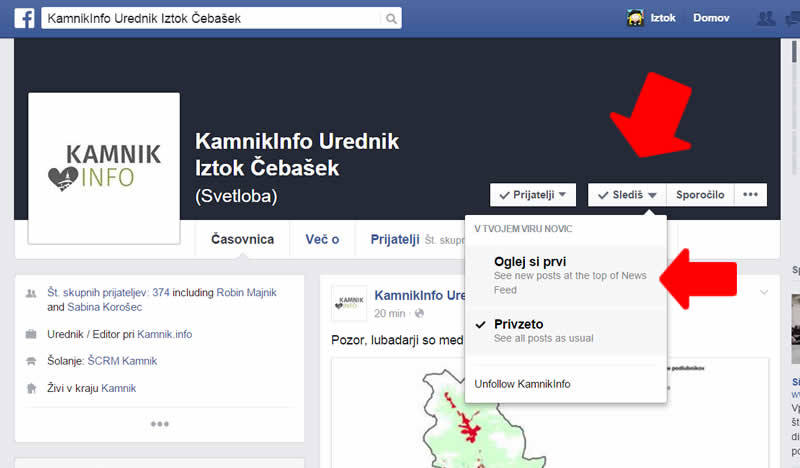Open Iztok's profile avatar in top bar
The image size is (800, 468).
[x=635, y=18]
